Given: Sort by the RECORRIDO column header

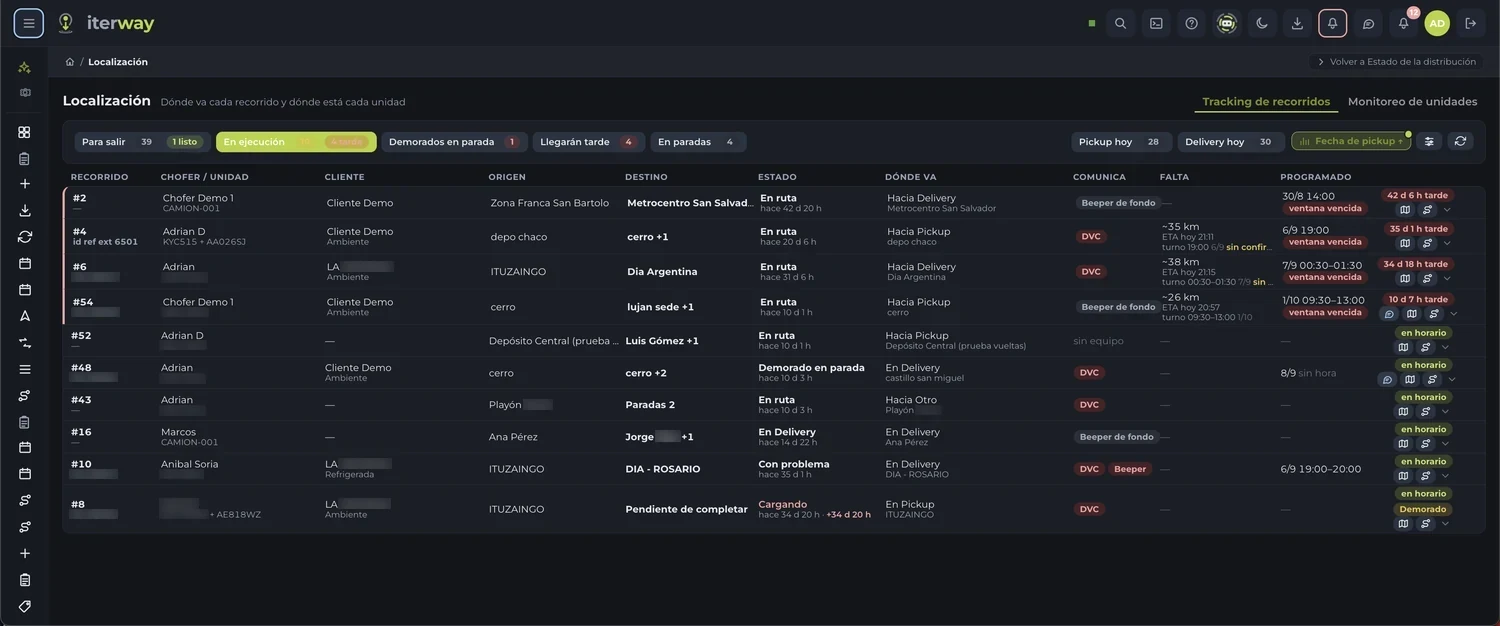Looking at the screenshot, I should [99, 177].
